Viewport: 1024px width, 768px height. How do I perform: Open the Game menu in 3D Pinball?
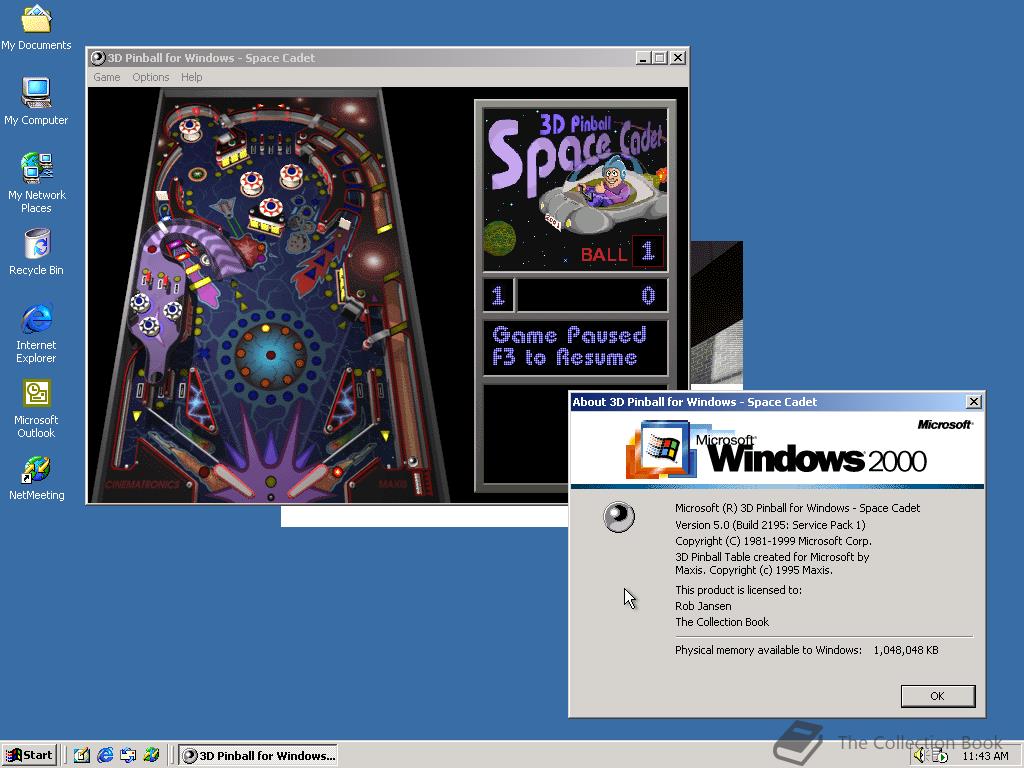point(106,77)
